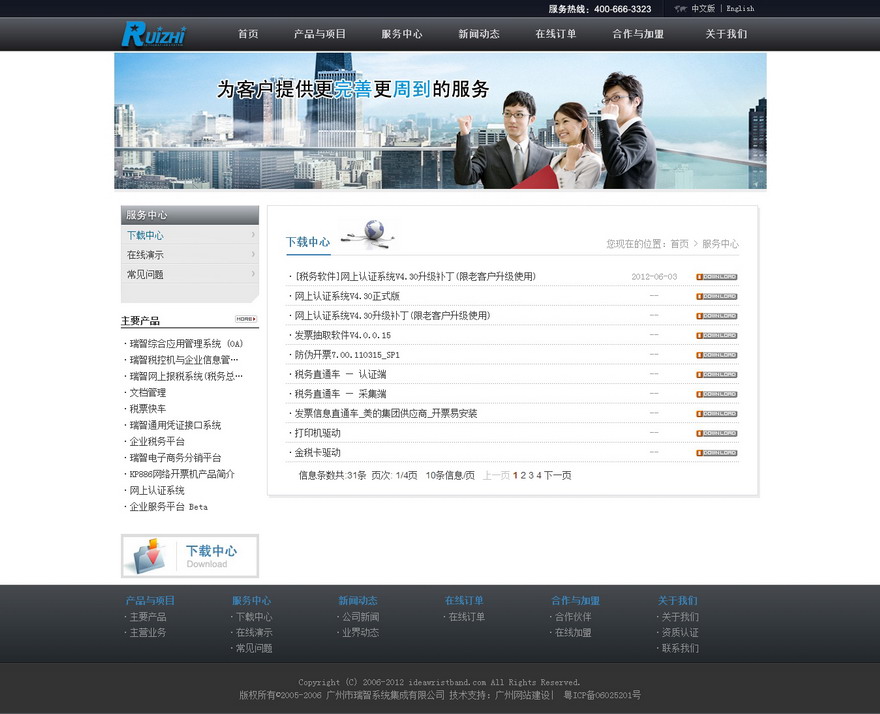Click download icon for 发票抽取软件V4.0.0.15
The image size is (880, 714).
716,335
